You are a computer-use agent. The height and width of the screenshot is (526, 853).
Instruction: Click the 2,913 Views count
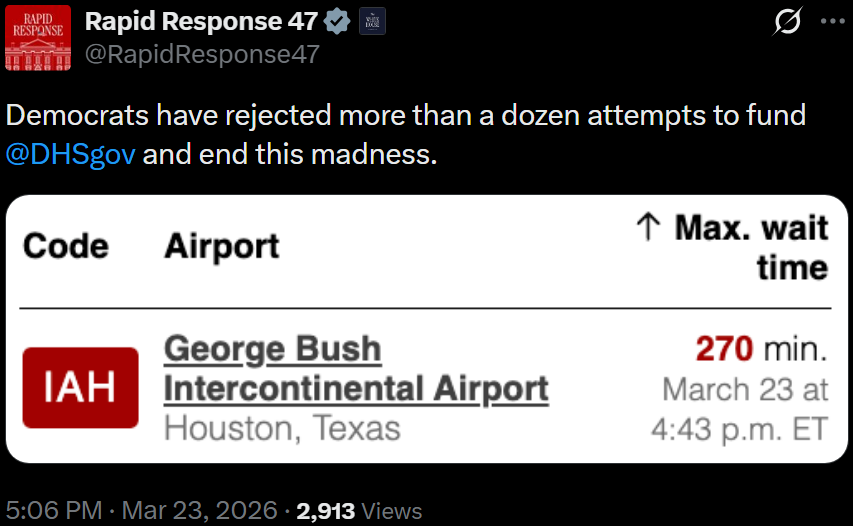pyautogui.click(x=359, y=510)
